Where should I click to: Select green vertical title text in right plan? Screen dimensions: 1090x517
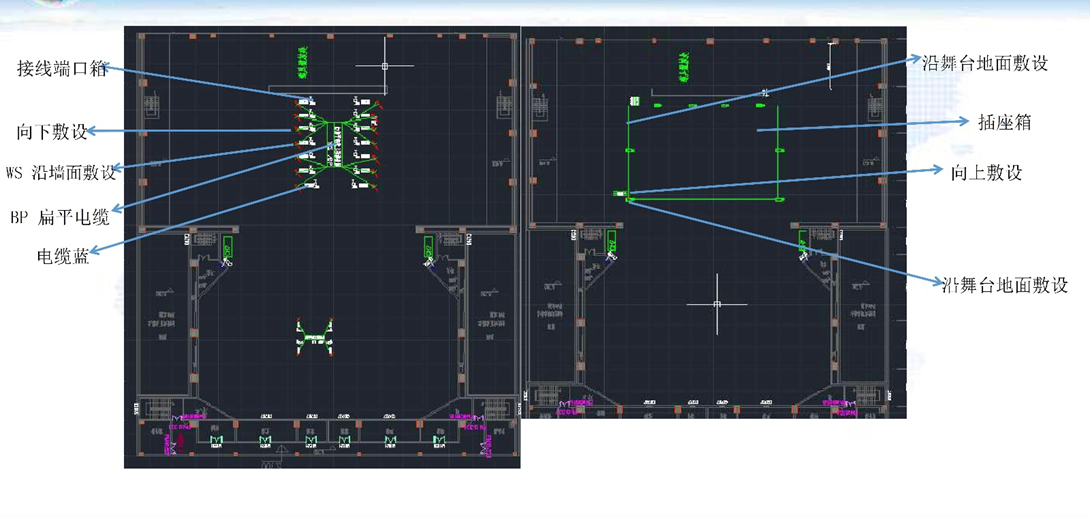682,68
